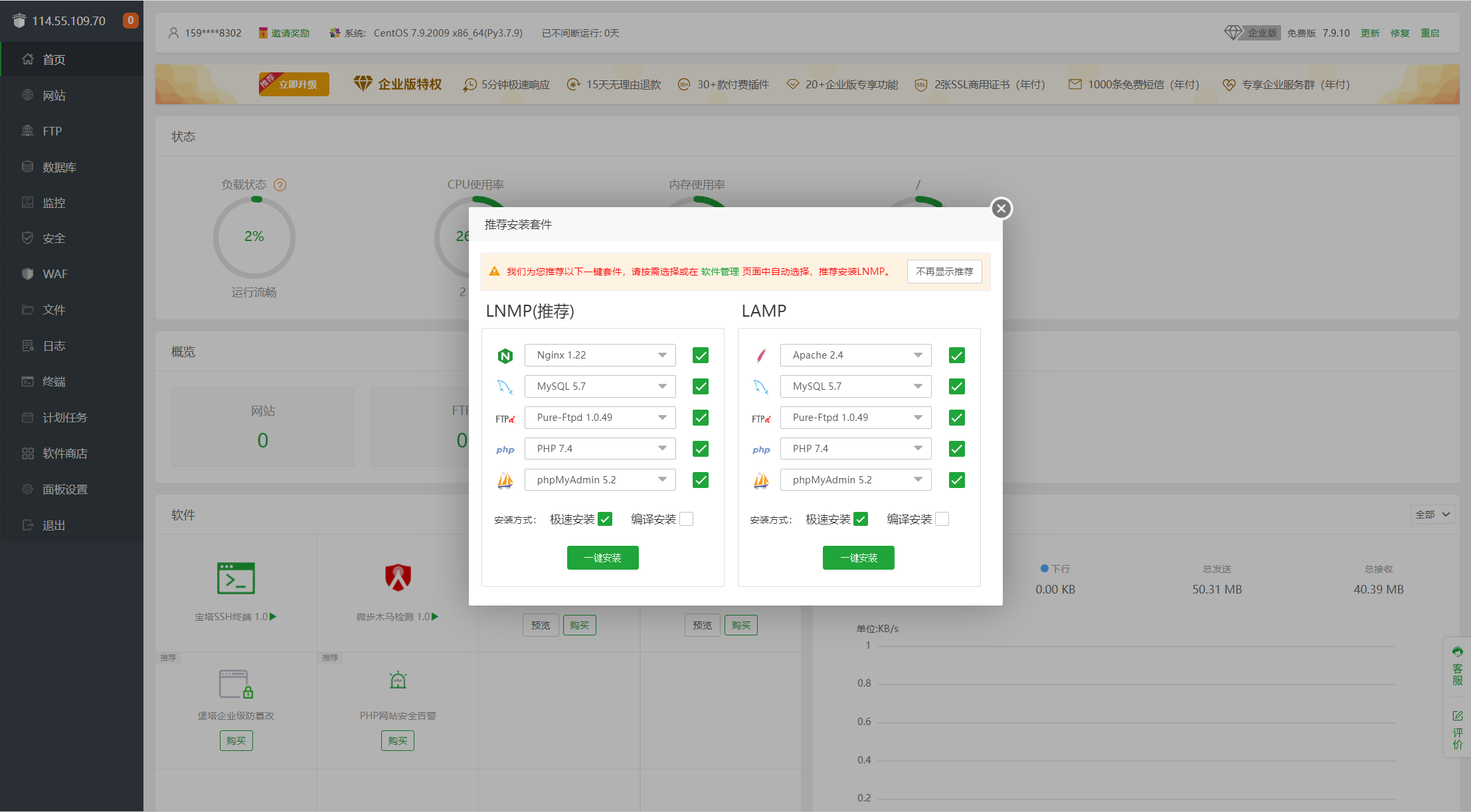The width and height of the screenshot is (1471, 812).
Task: Click the Nginx logo icon in LNMP
Action: [505, 356]
